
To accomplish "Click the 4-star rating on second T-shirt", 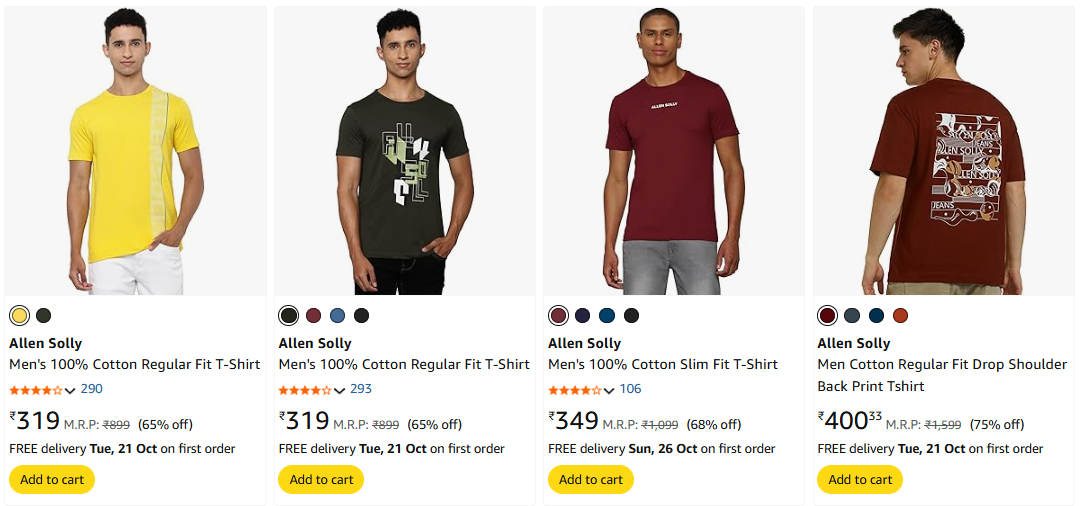I will point(304,390).
